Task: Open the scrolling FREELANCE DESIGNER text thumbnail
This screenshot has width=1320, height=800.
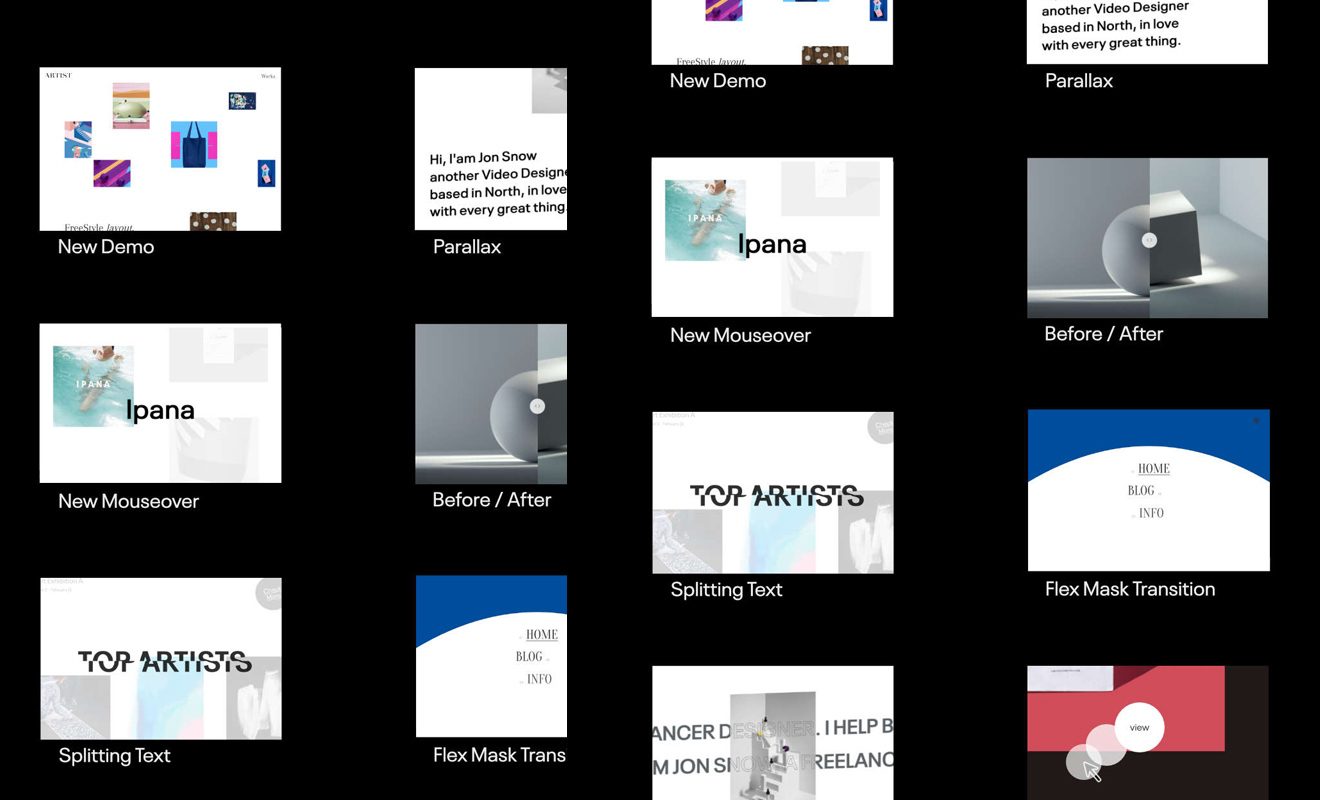Action: [772, 733]
